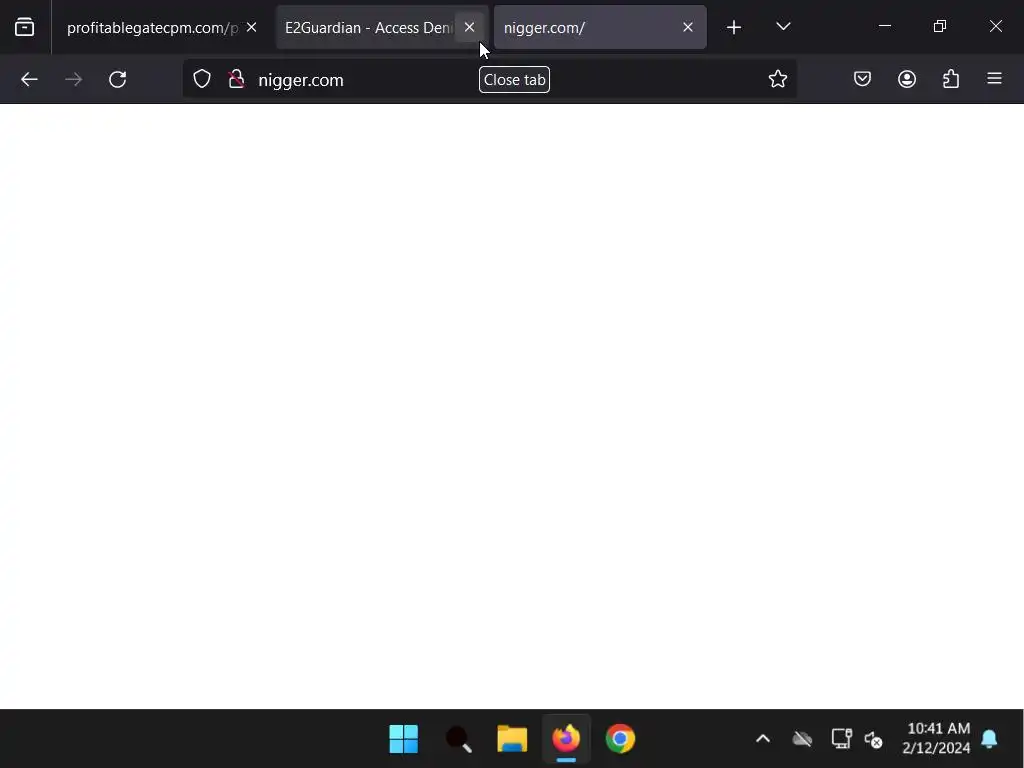Close the currently active tab
This screenshot has height=768, width=1024.
688,27
